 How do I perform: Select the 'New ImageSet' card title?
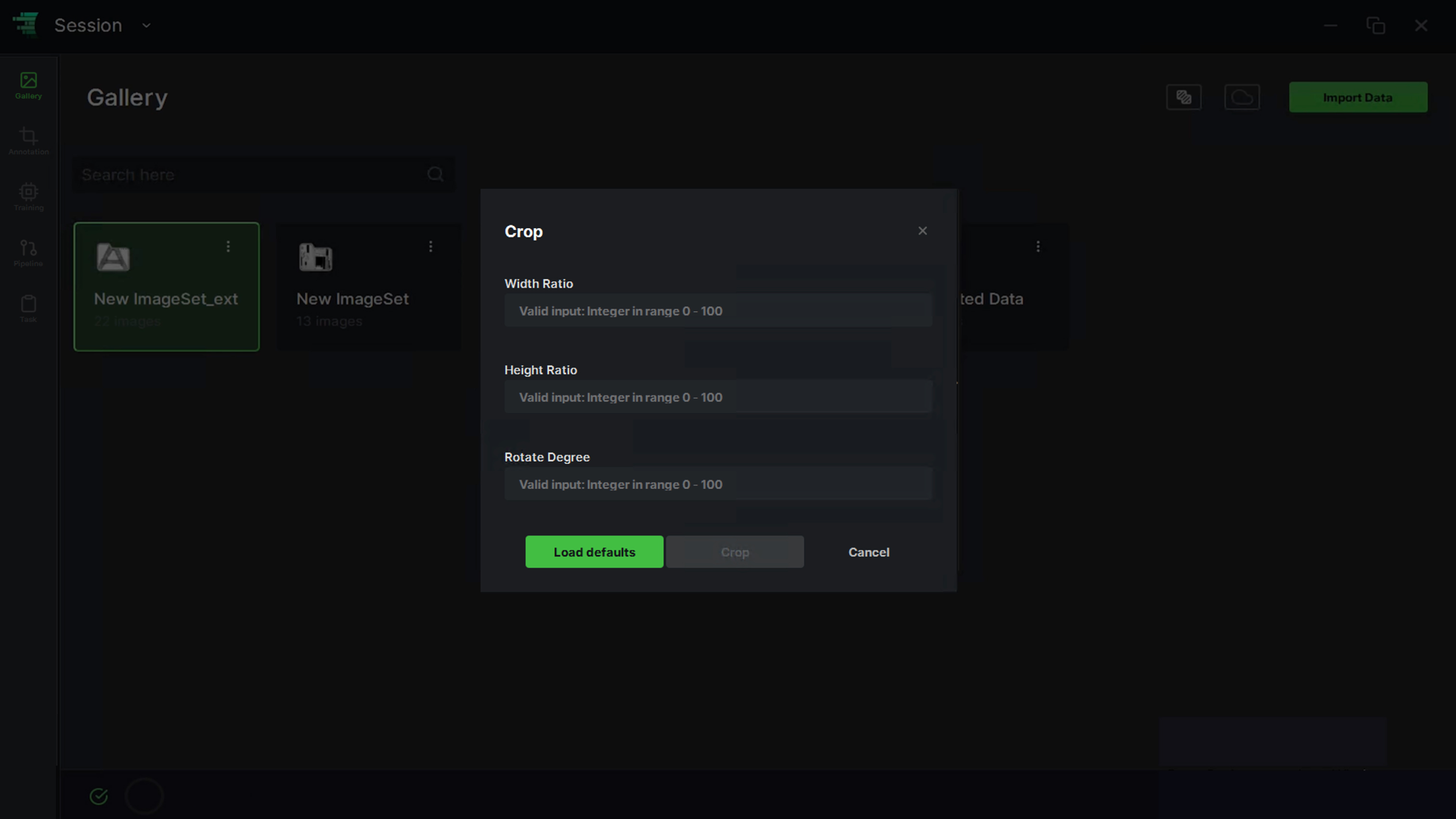point(352,298)
